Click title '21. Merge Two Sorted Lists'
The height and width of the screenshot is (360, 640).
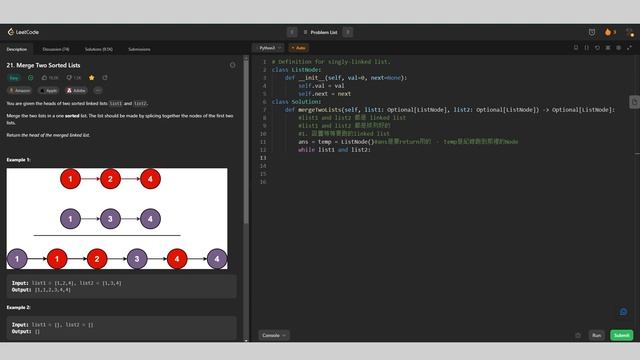click(43, 65)
